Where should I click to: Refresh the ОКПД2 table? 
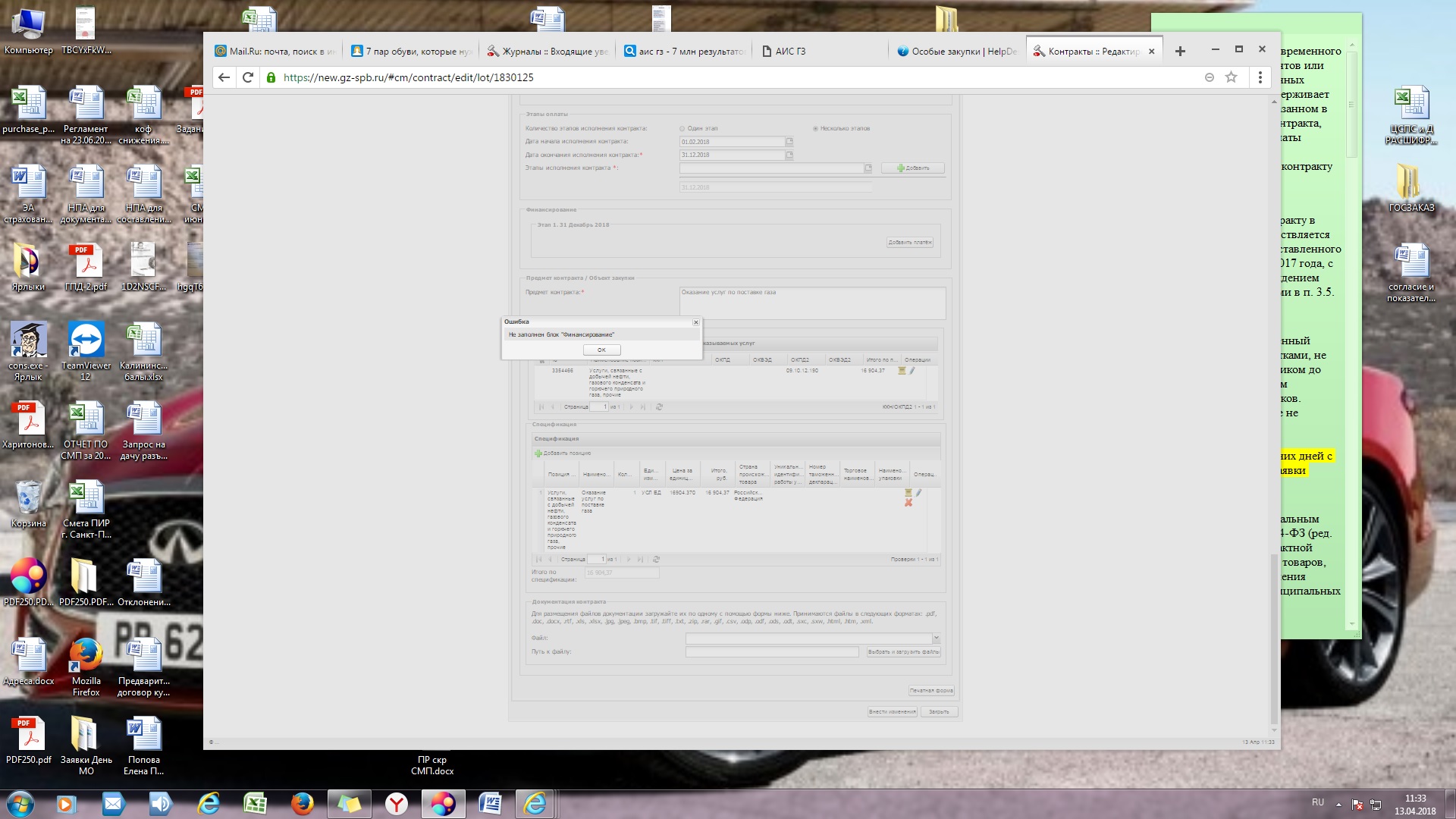pos(659,407)
